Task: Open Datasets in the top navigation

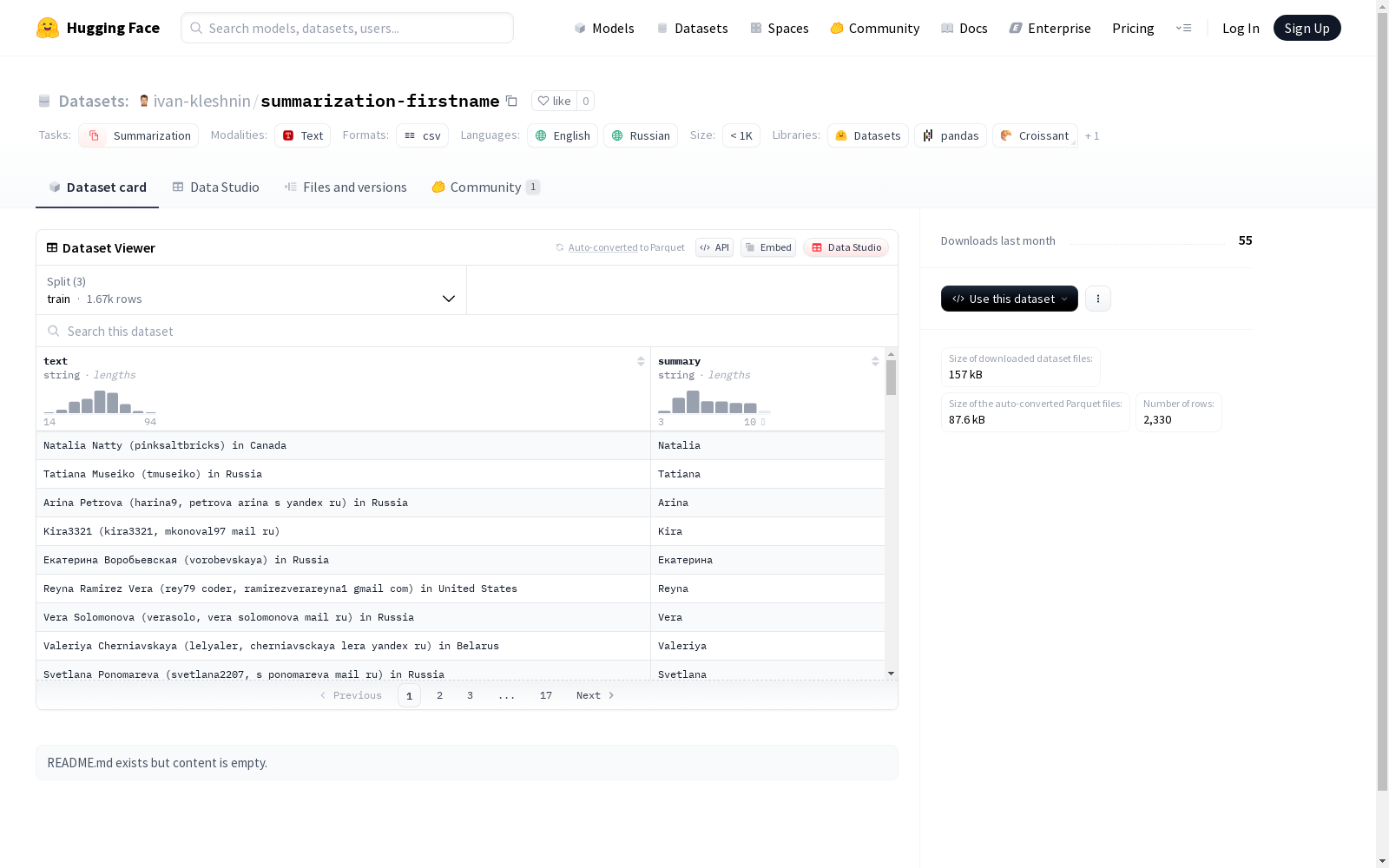Action: click(x=692, y=28)
